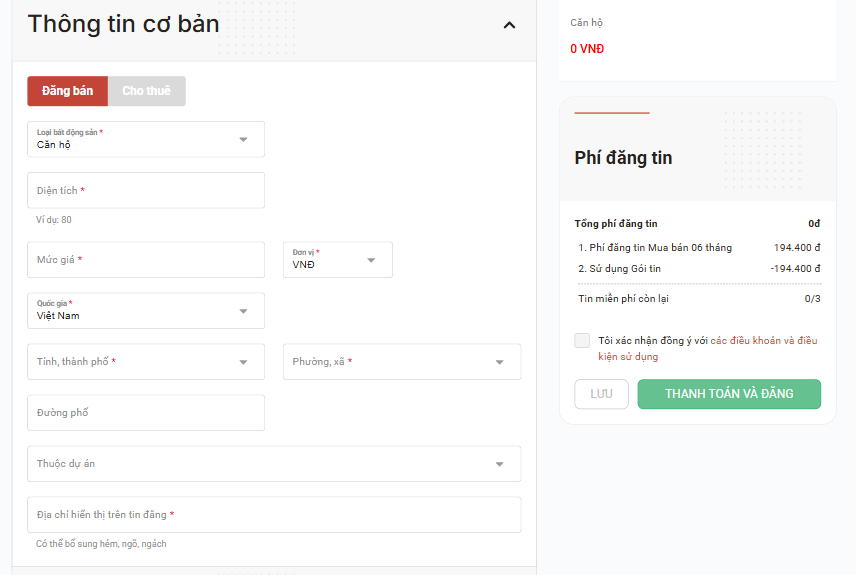Tick the terms agreement checkbox

tap(582, 340)
